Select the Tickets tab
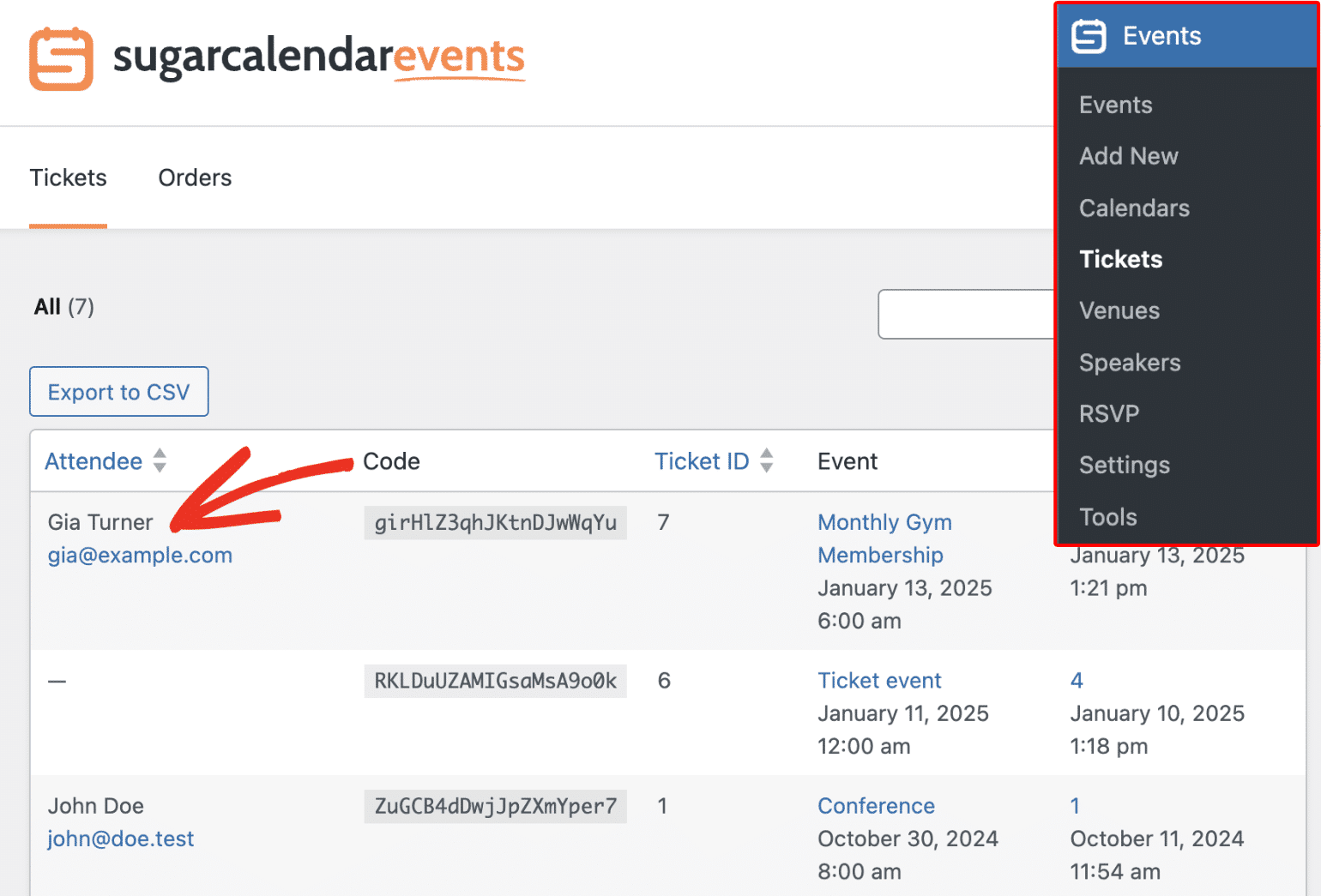Screen dimensions: 1321x896 (68, 177)
